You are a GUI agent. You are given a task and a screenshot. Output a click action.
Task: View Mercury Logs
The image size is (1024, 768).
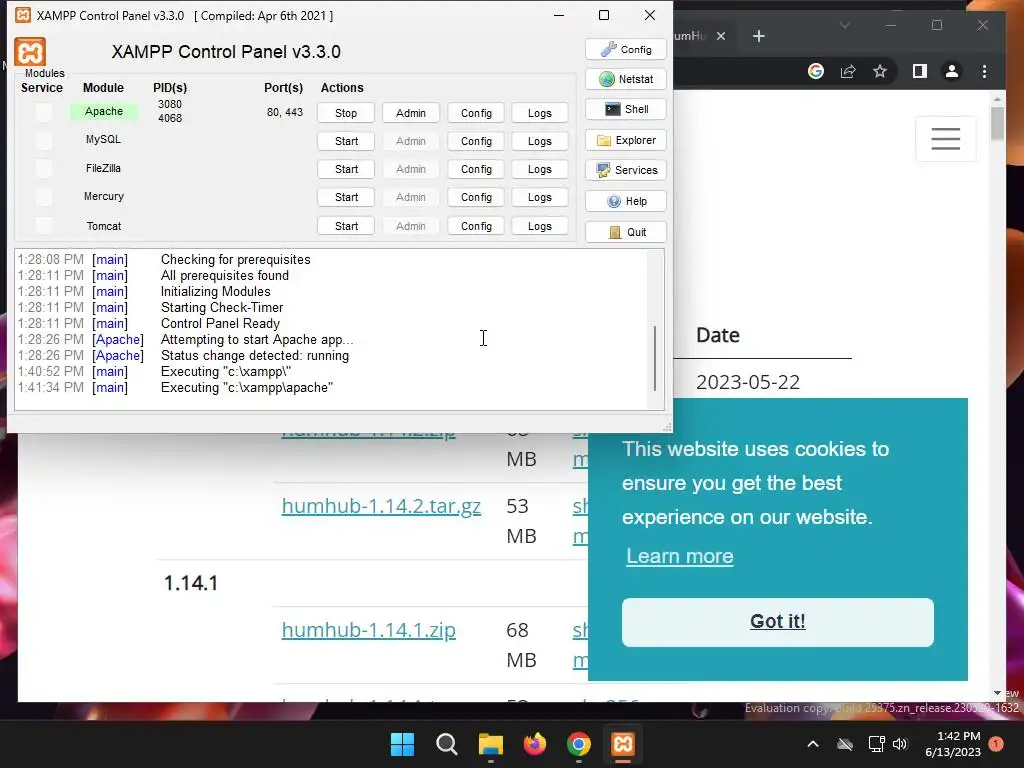[x=539, y=197]
